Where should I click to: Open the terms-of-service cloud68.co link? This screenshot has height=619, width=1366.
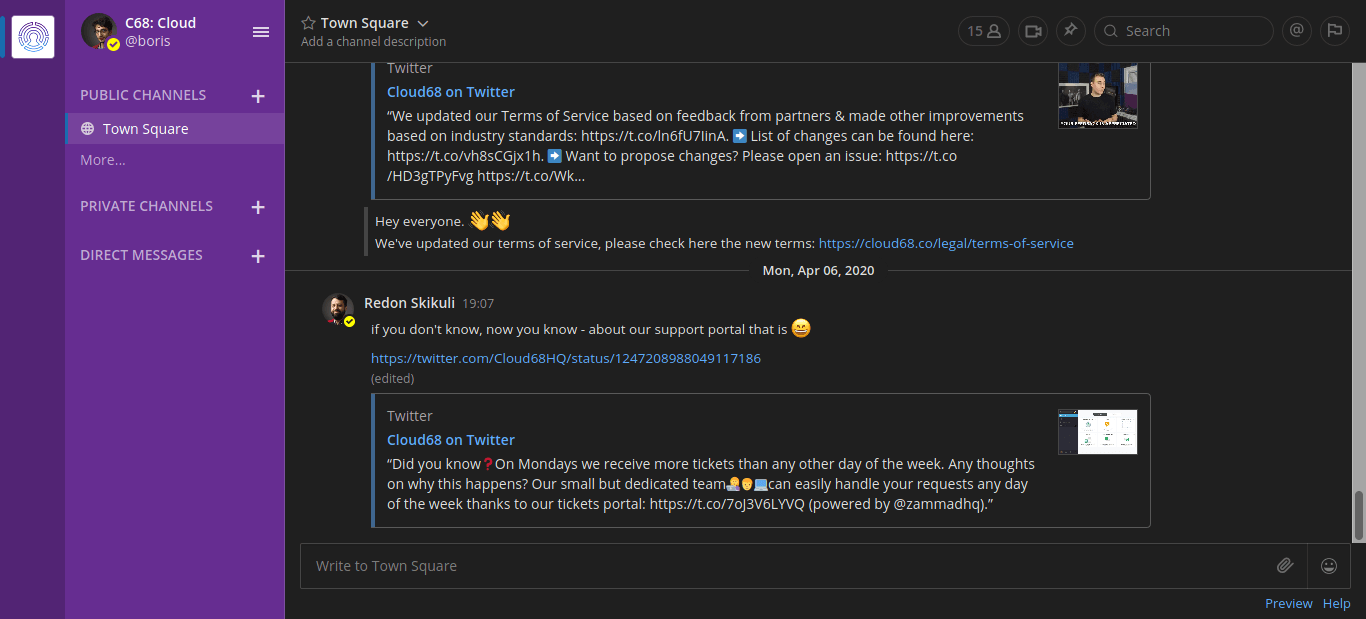[945, 243]
